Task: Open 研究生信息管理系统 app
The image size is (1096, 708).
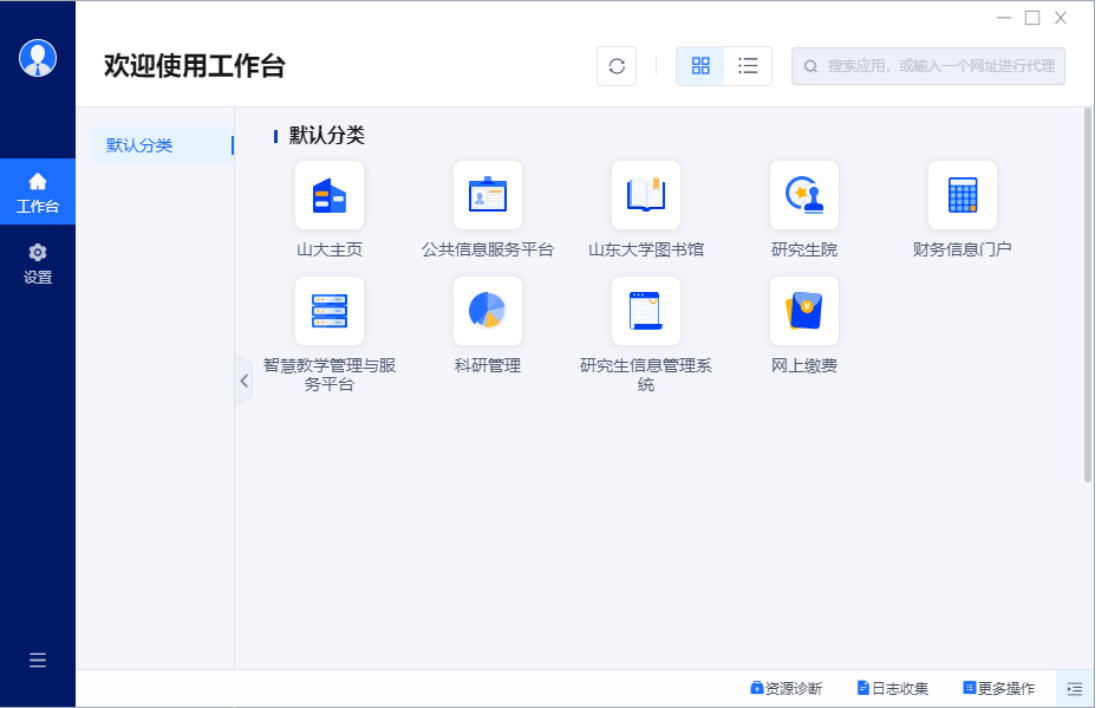Action: pos(646,311)
